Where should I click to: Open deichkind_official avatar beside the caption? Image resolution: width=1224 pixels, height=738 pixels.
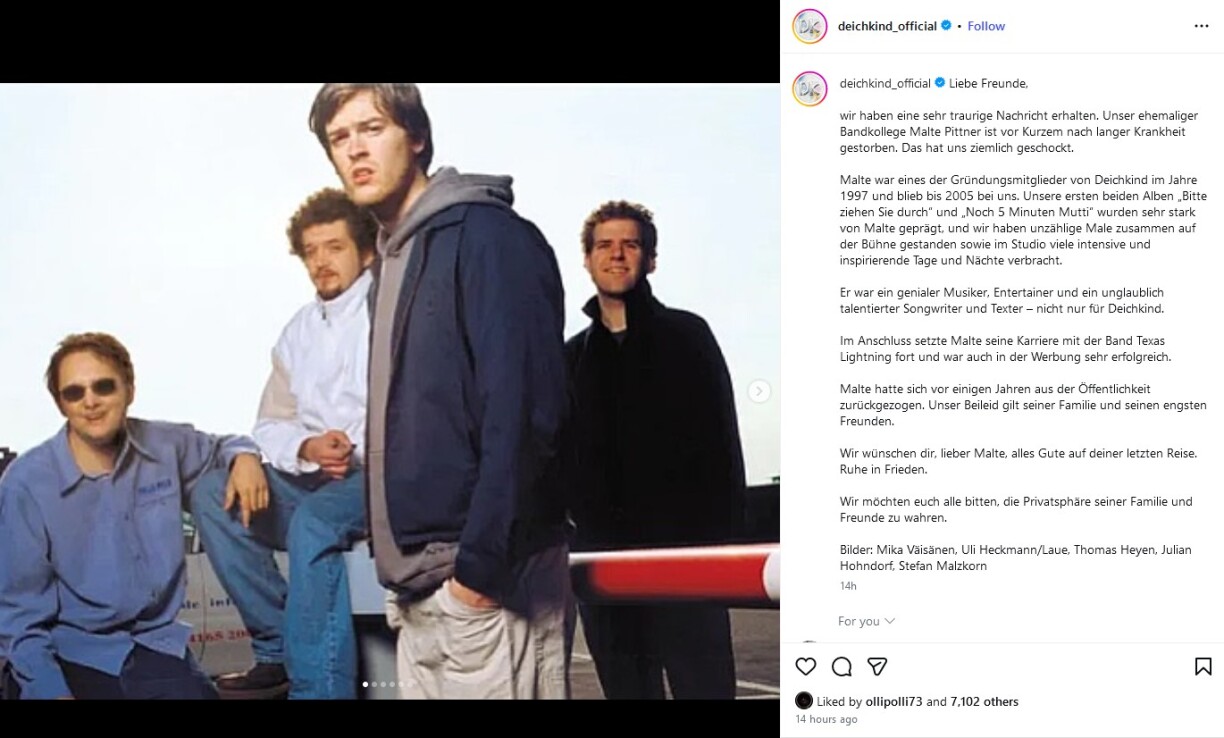pyautogui.click(x=810, y=89)
